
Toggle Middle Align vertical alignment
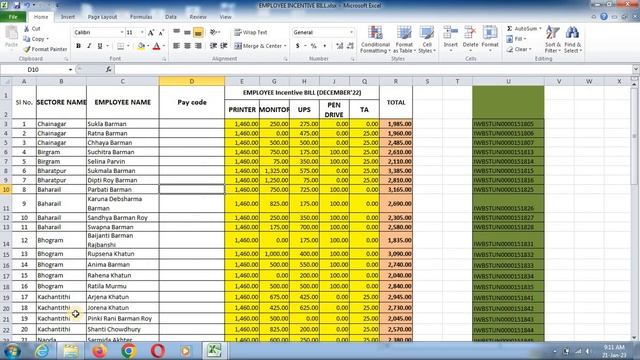[x=187, y=32]
